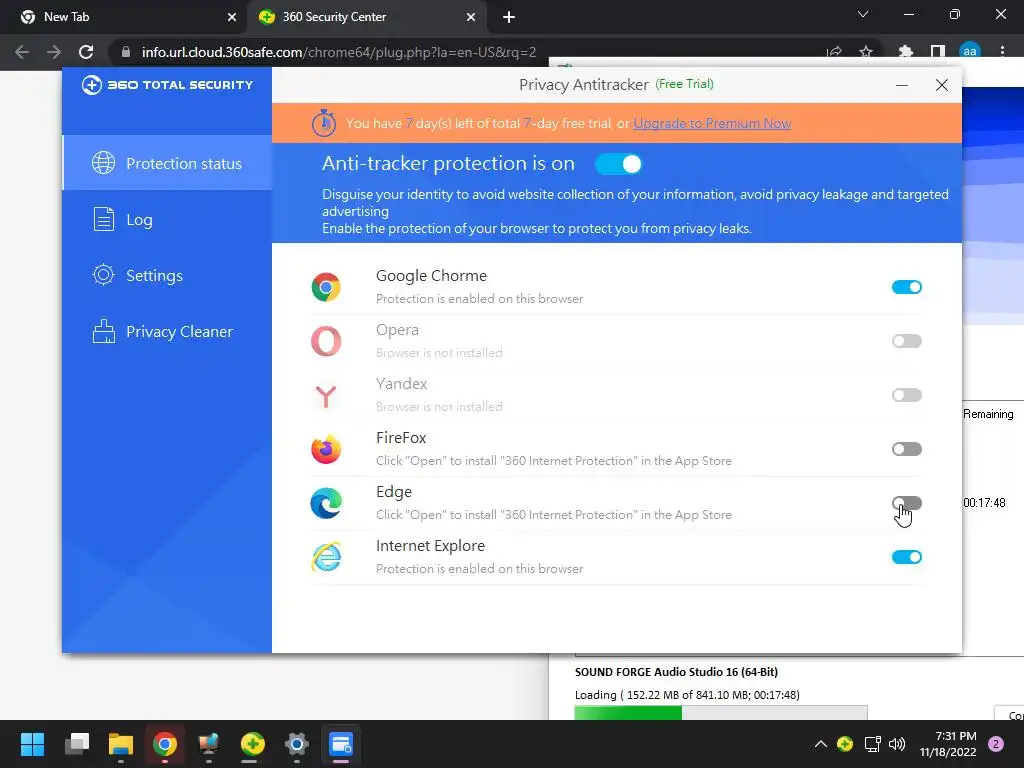Viewport: 1024px width, 768px height.
Task: Toggle Opera browser protection switch
Action: [x=906, y=341]
